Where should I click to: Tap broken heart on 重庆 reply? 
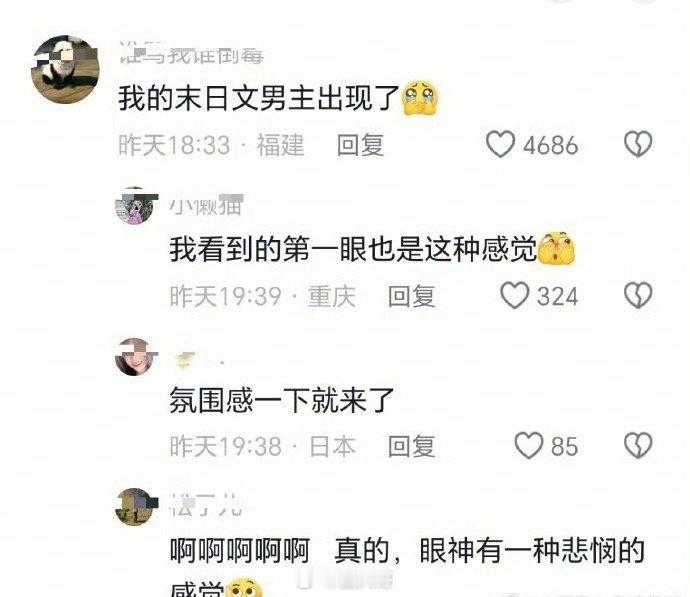[x=638, y=295]
